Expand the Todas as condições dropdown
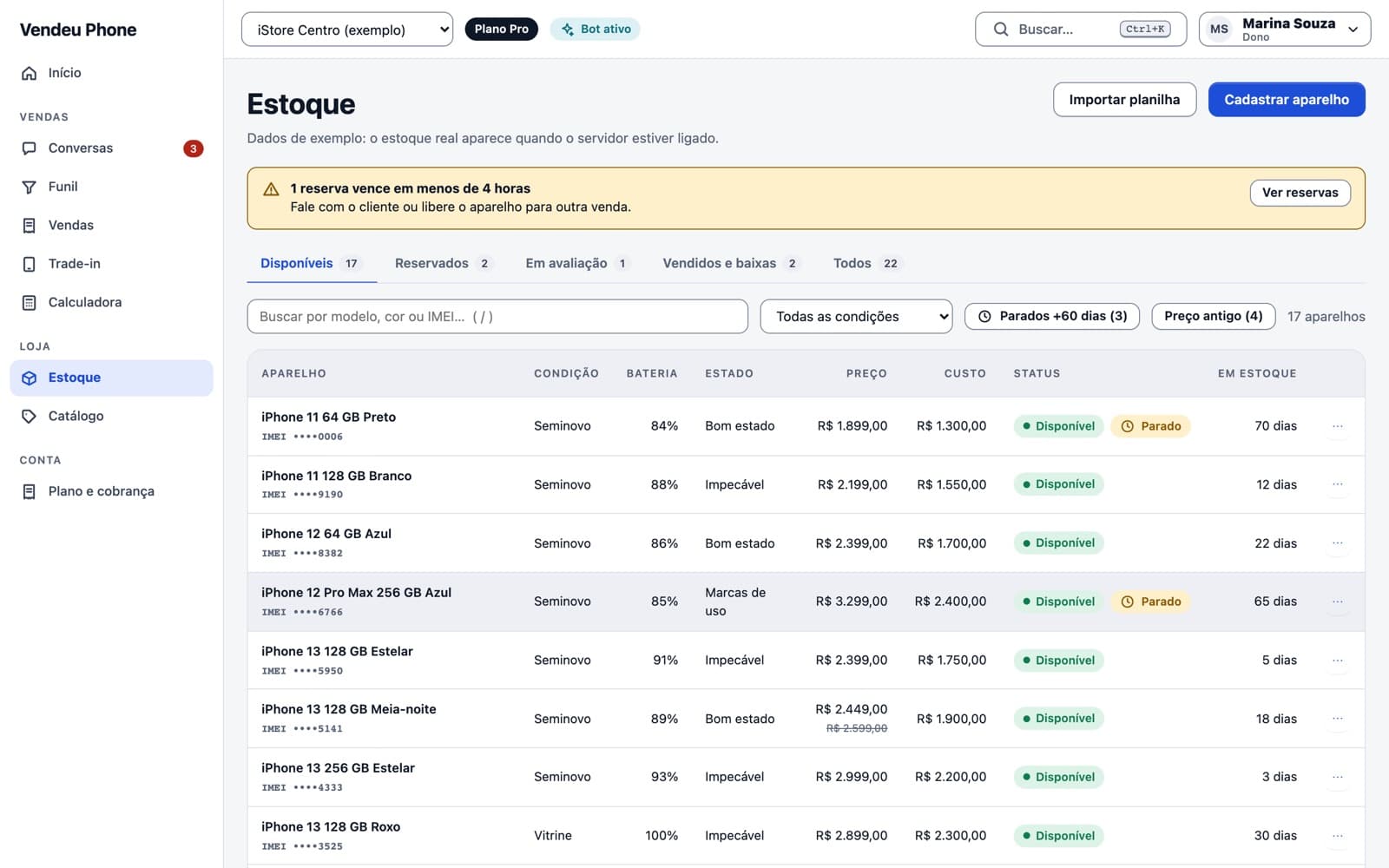1389x868 pixels. coord(856,317)
